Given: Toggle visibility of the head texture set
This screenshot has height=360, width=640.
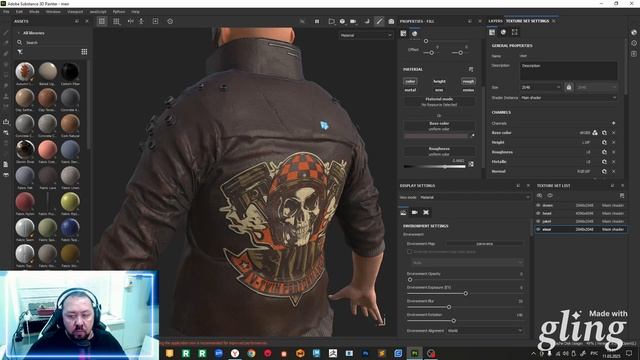Looking at the screenshot, I should [x=538, y=213].
